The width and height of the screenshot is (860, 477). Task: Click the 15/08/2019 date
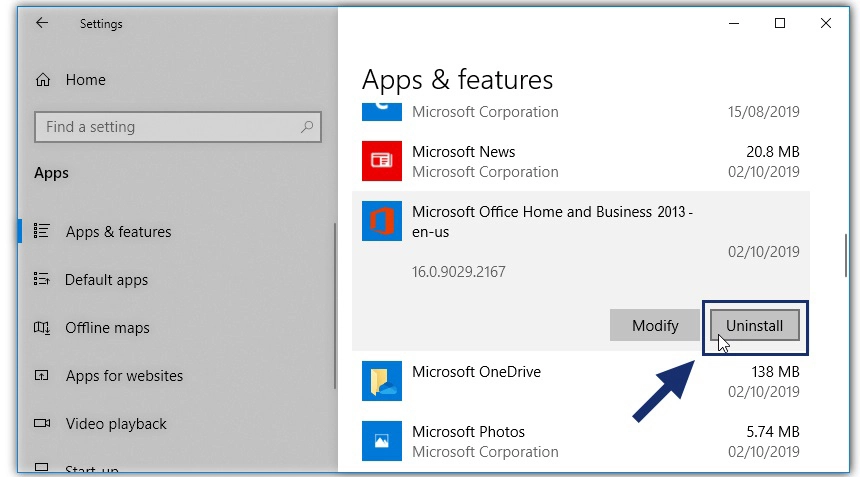(x=763, y=112)
